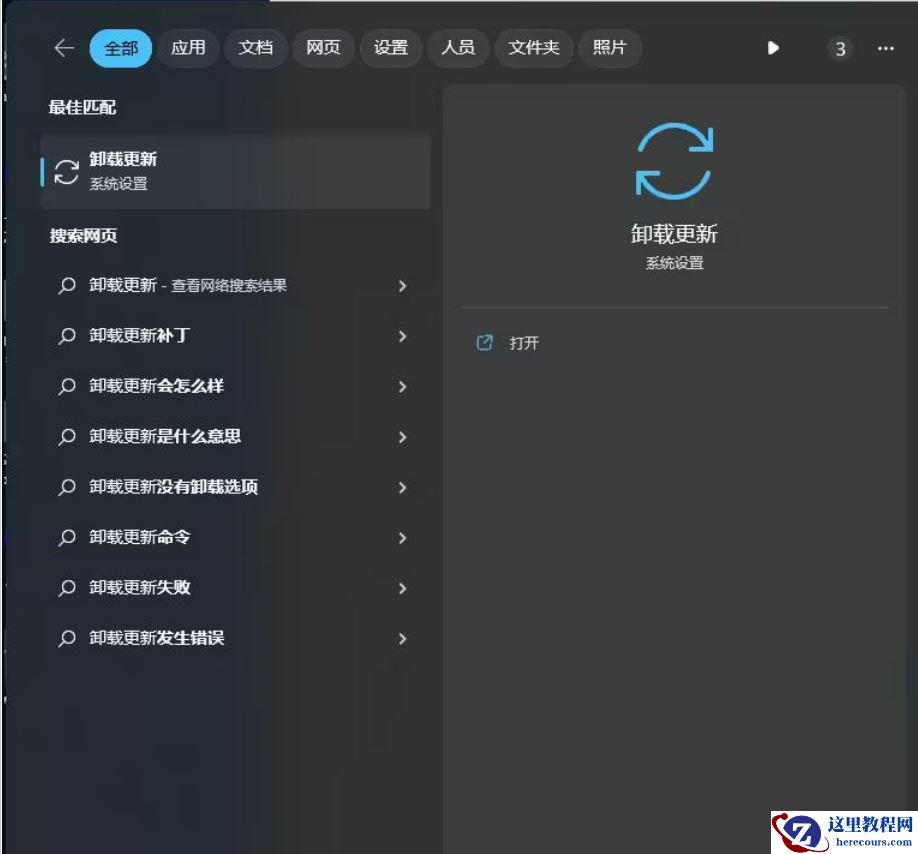
Task: Select the 打开 external-link icon
Action: 485,342
